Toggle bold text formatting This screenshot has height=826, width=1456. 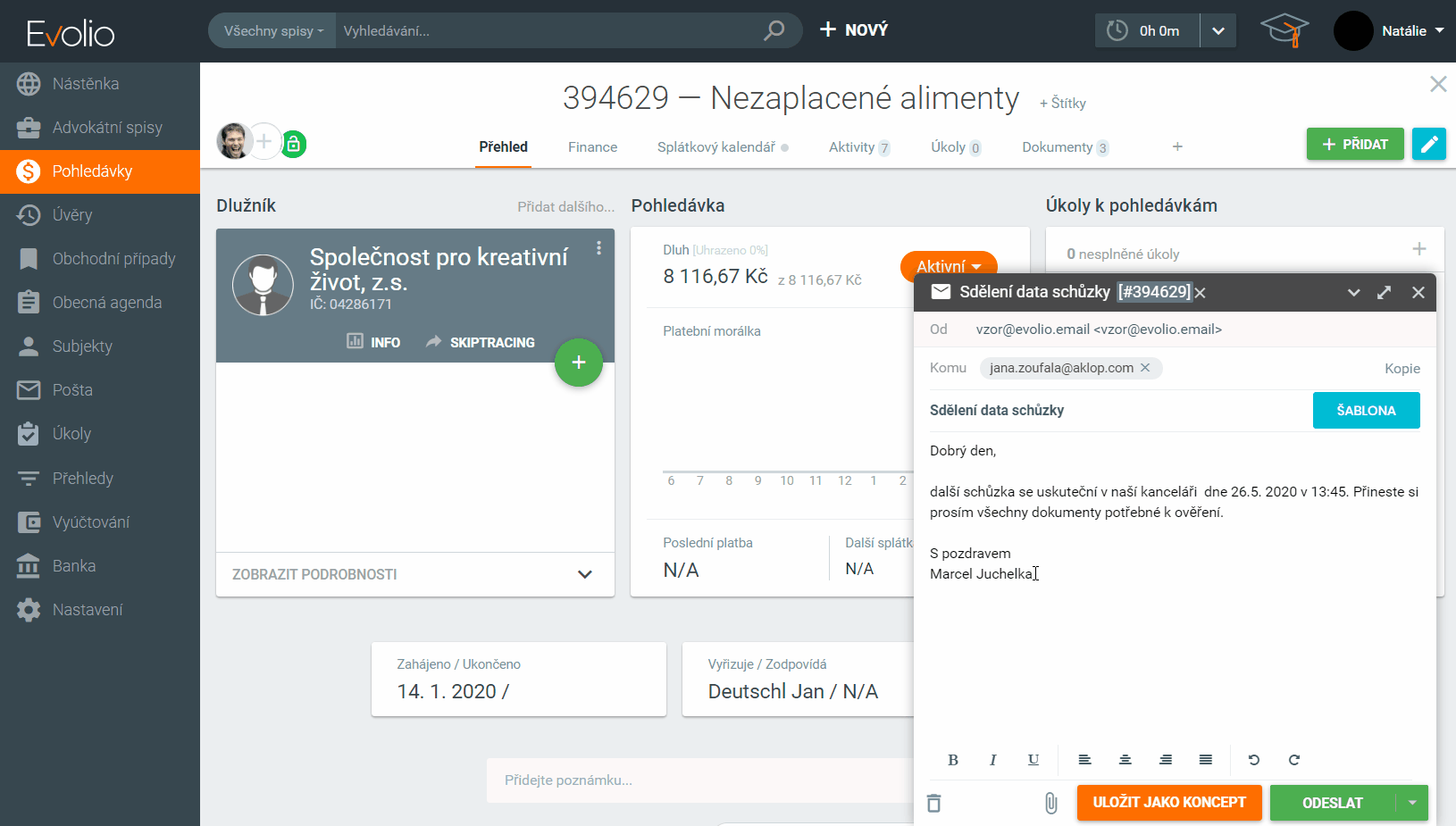coord(952,760)
